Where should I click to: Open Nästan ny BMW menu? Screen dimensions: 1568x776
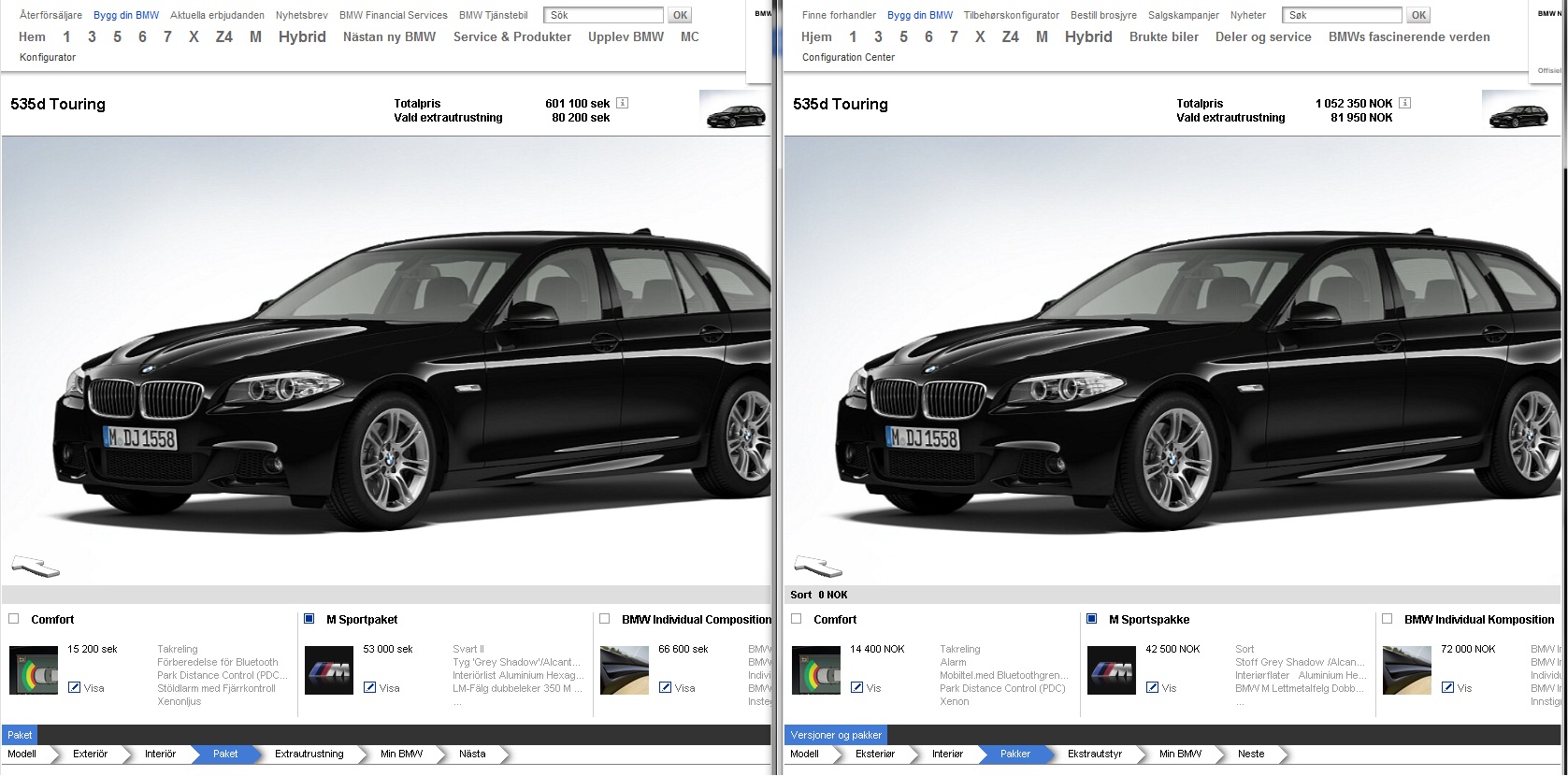390,36
